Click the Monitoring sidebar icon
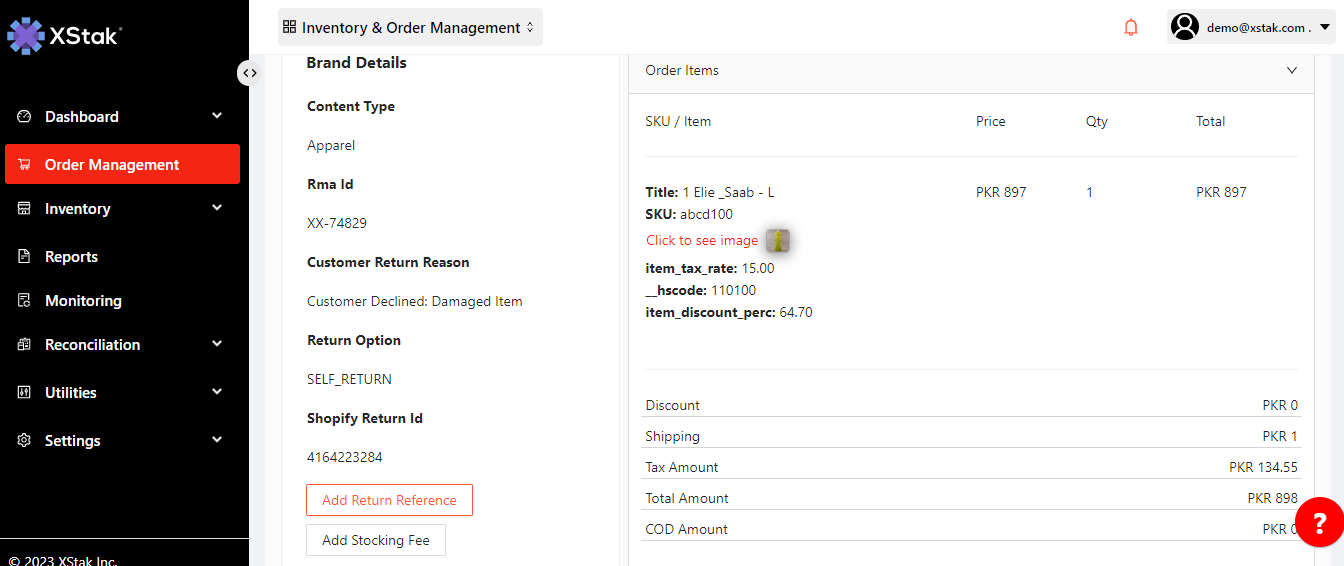Viewport: 1344px width, 566px height. tap(25, 301)
